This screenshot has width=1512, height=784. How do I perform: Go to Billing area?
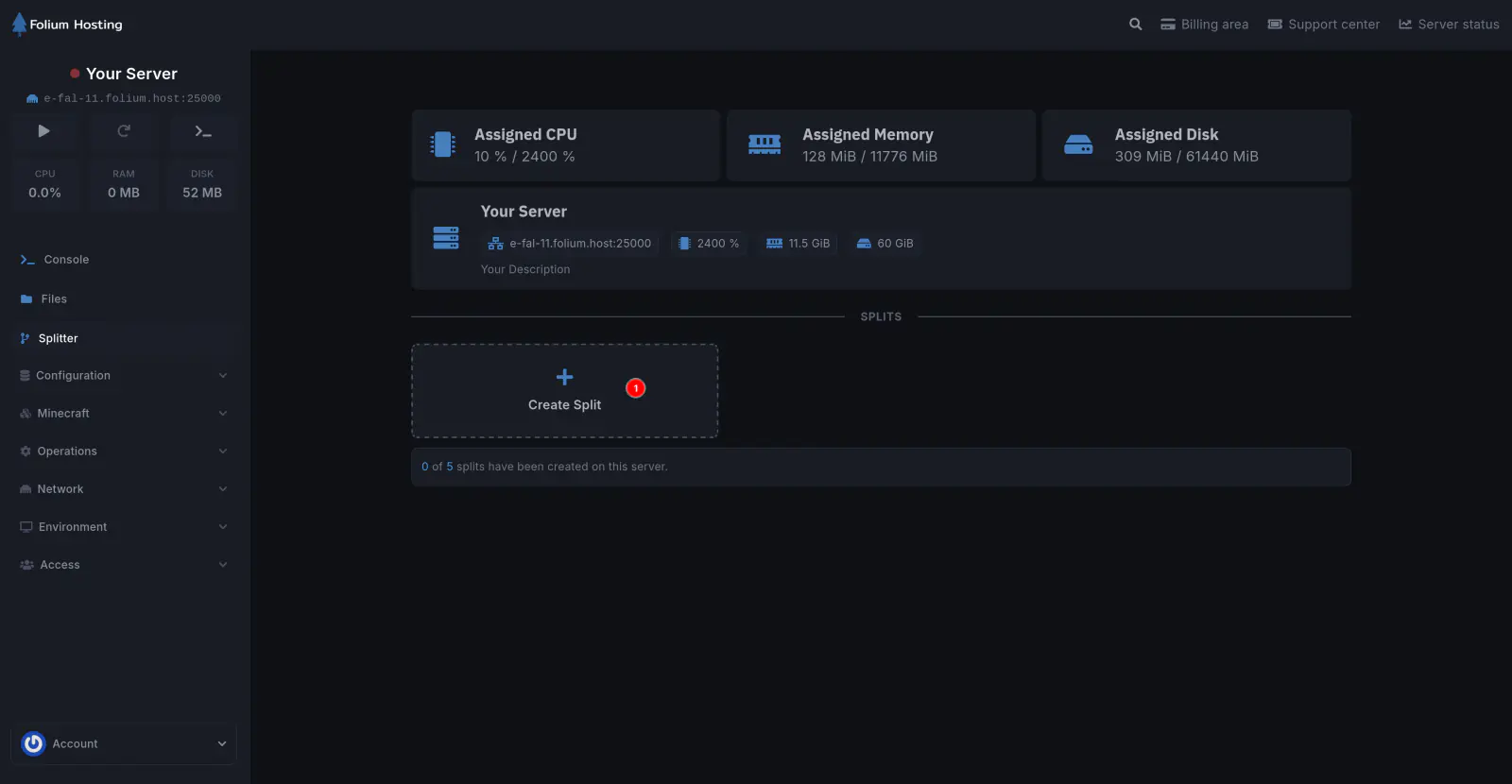click(1205, 25)
